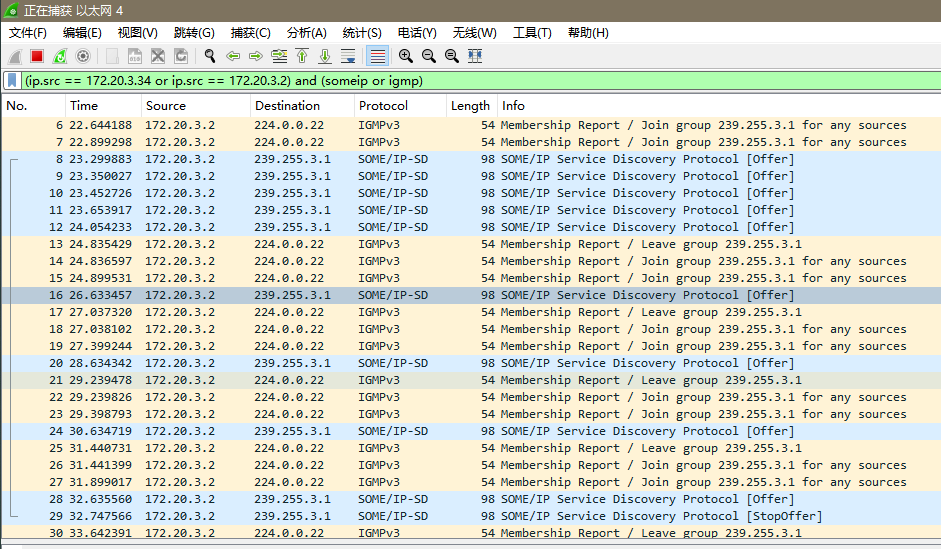This screenshot has width=941, height=549.
Task: Zoom out the packet text
Action: pos(428,56)
